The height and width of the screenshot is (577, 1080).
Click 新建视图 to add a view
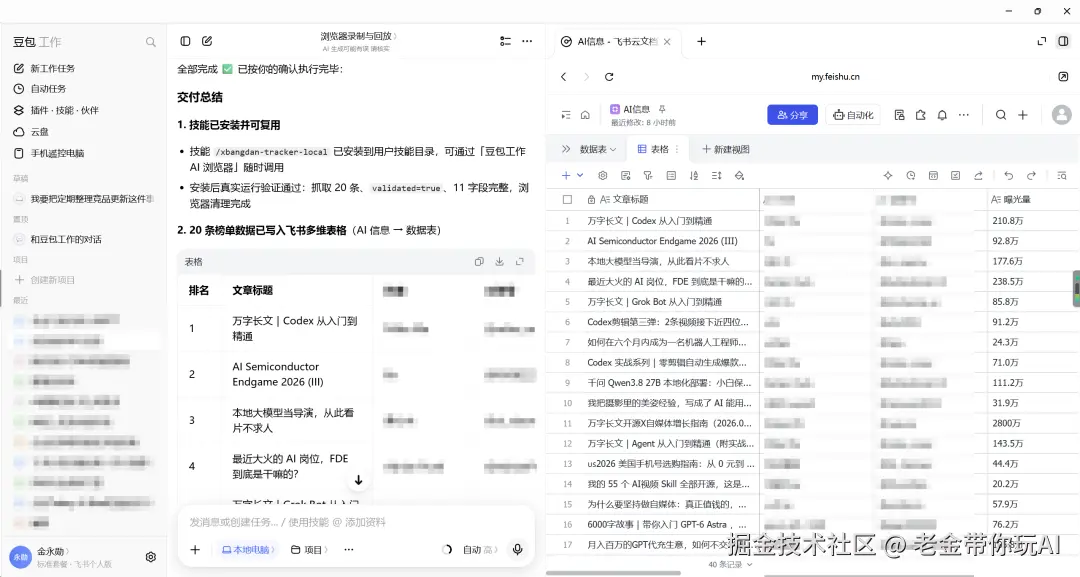[x=725, y=149]
